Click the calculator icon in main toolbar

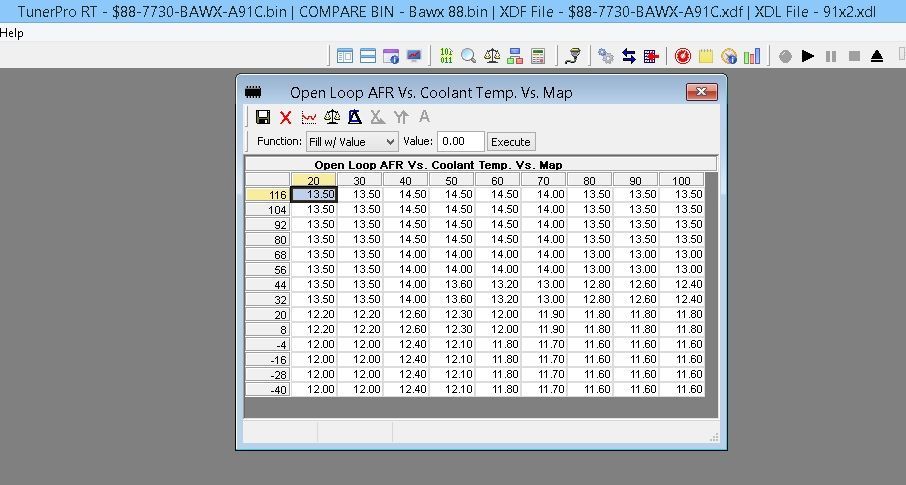click(538, 56)
